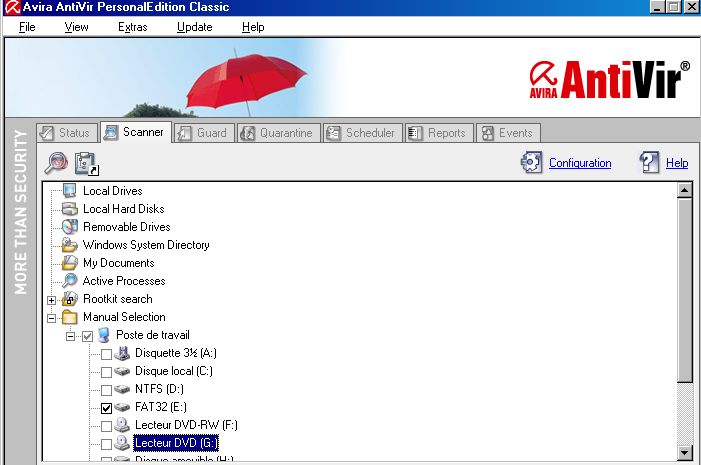Screen dimensions: 701x465
Task: Click the drive icon of NTFS (D:)
Action: (122, 389)
